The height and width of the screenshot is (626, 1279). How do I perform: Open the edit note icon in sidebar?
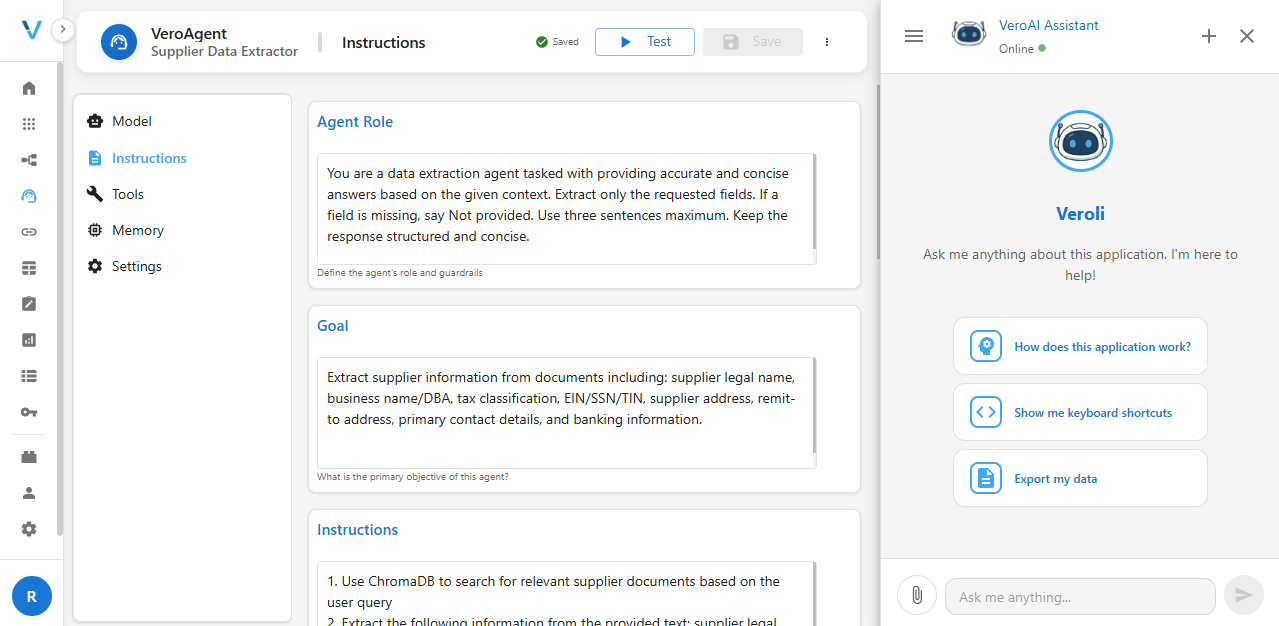[x=29, y=304]
